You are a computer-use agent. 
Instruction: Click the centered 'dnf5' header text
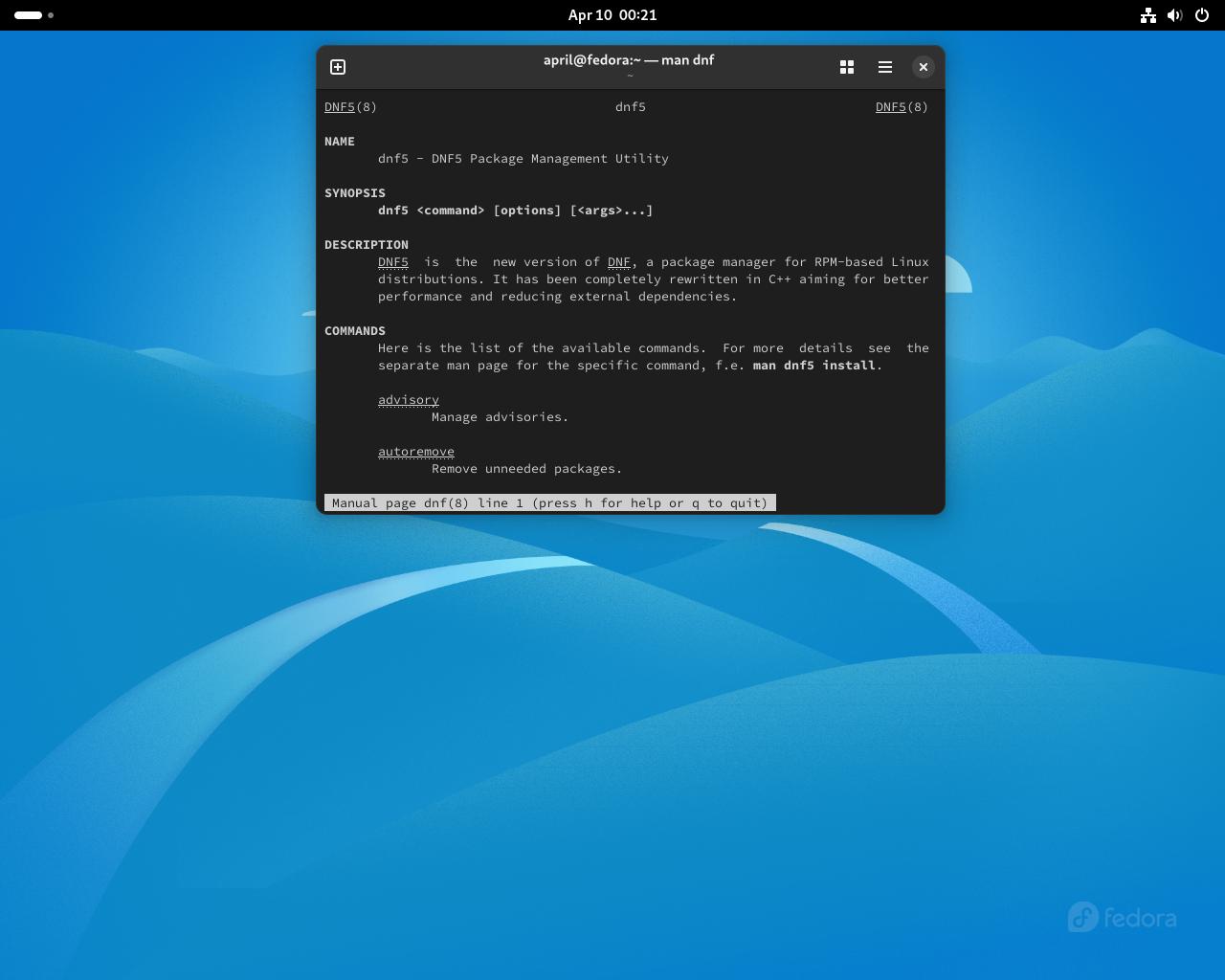(x=631, y=107)
